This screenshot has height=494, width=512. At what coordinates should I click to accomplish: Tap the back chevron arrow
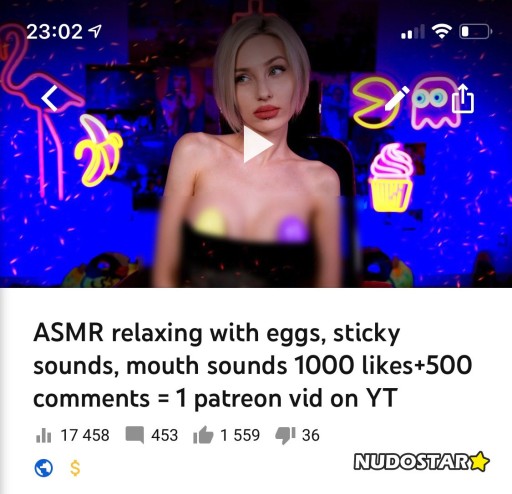pos(50,98)
